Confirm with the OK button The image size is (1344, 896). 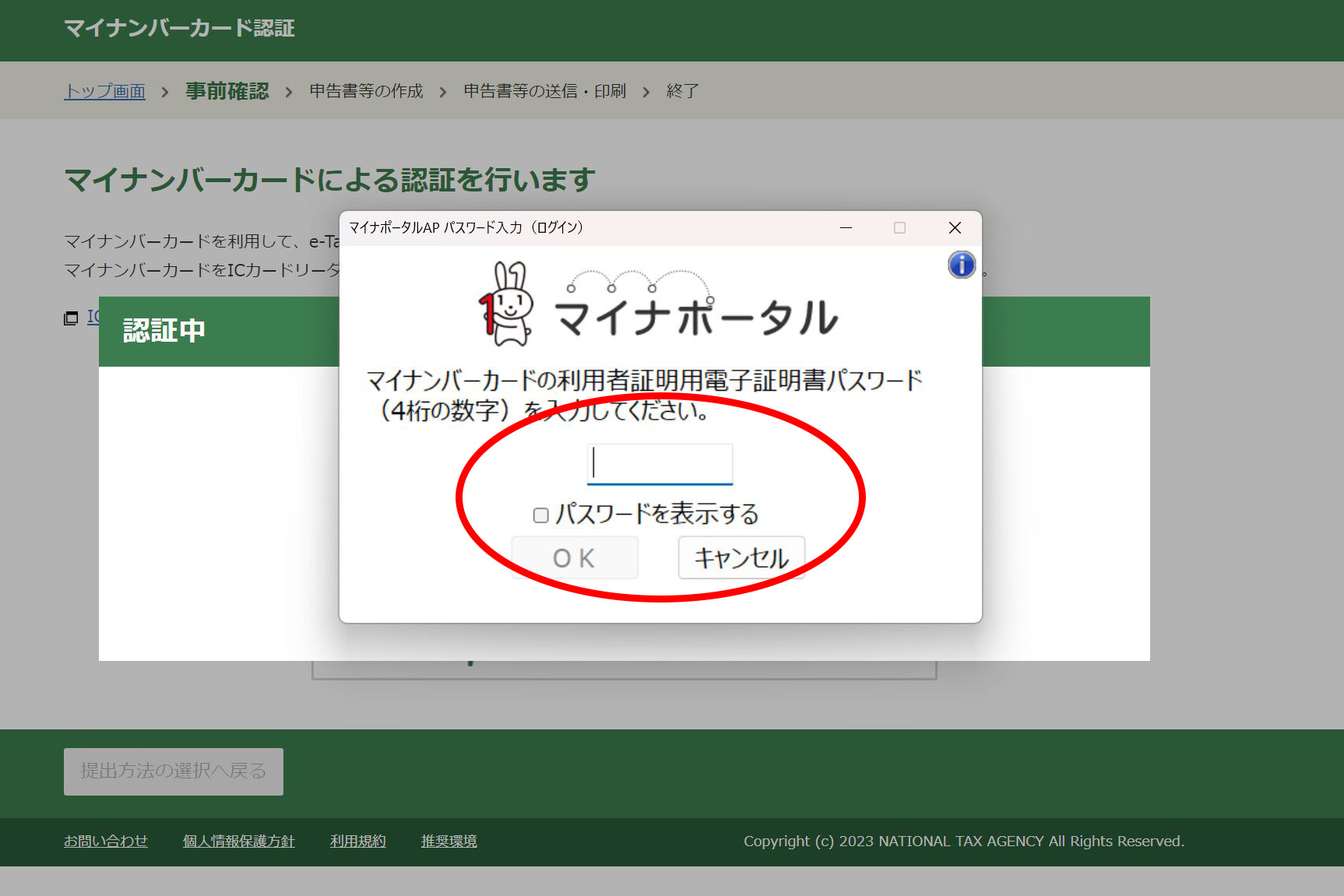(575, 557)
